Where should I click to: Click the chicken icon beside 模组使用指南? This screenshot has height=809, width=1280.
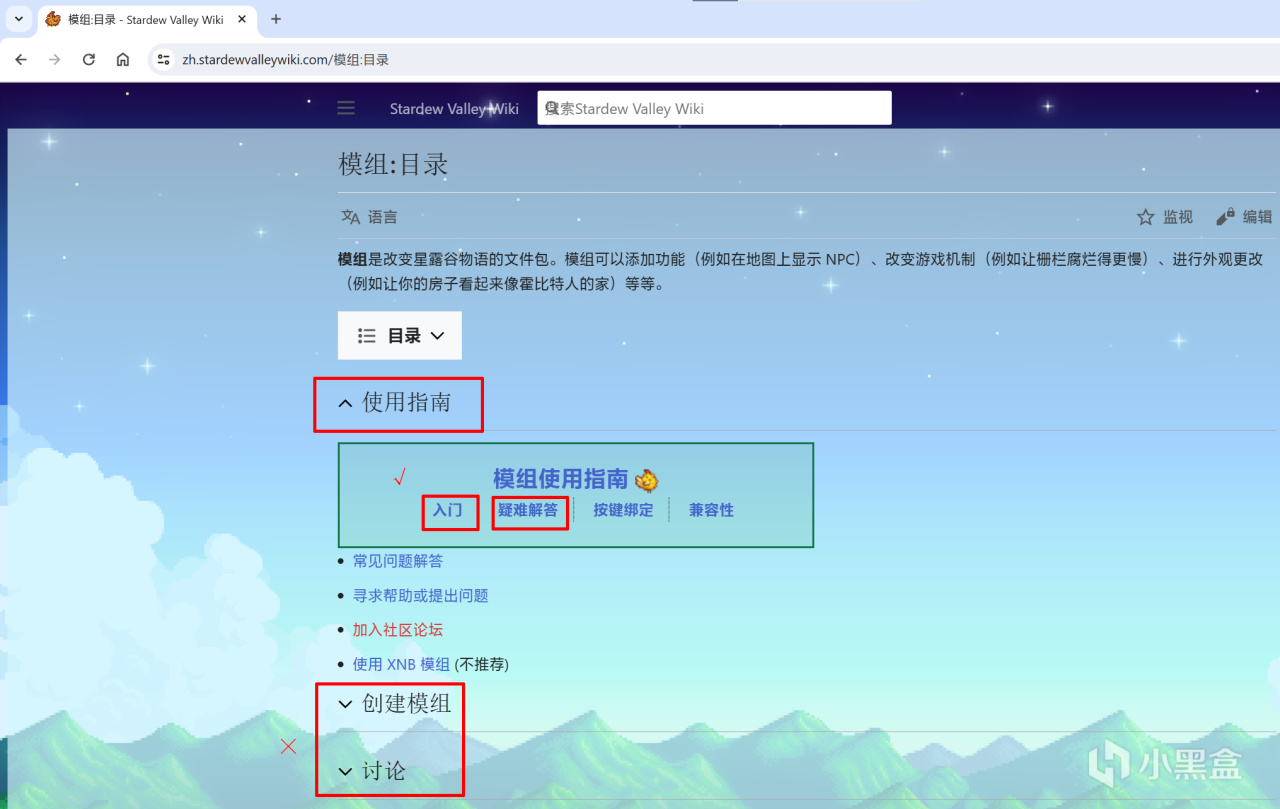click(x=647, y=480)
